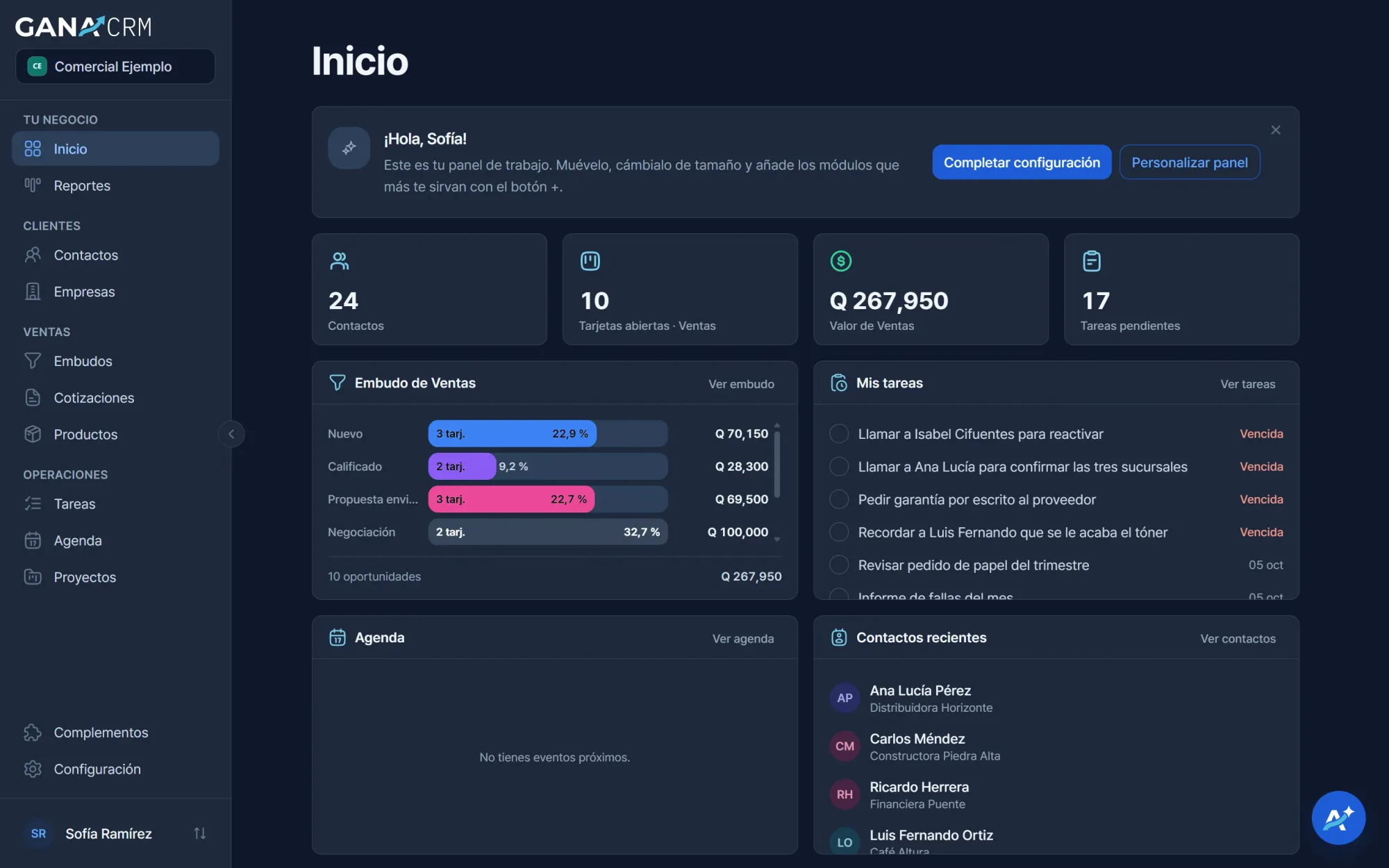Click the CE company badge icon
Screen dimensions: 1389x868
pos(37,67)
